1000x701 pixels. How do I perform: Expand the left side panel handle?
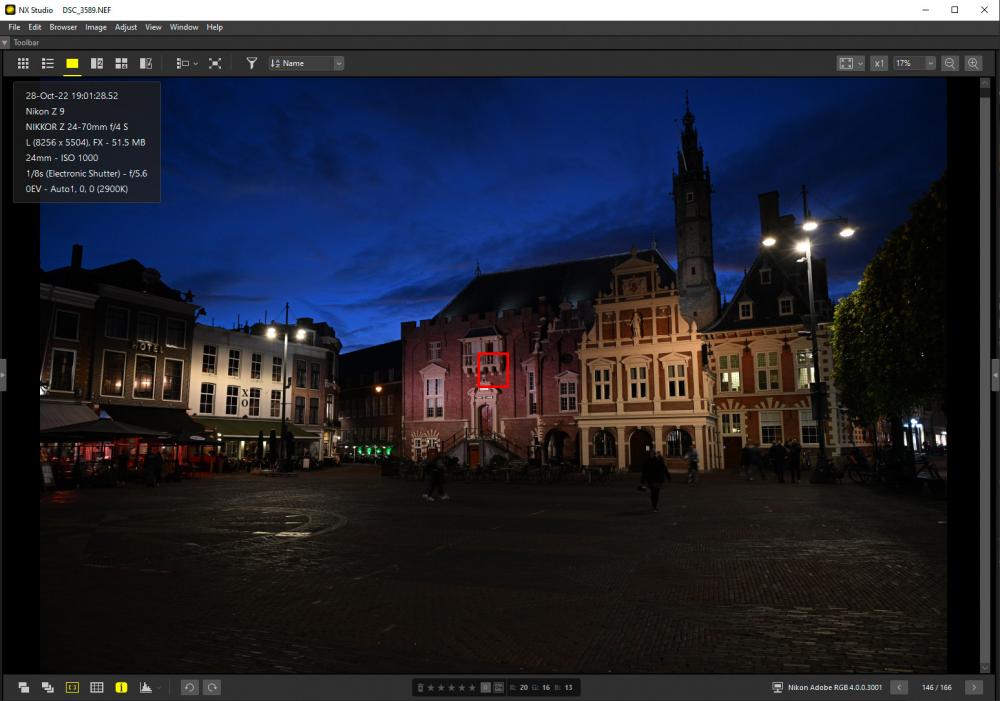tap(3, 375)
